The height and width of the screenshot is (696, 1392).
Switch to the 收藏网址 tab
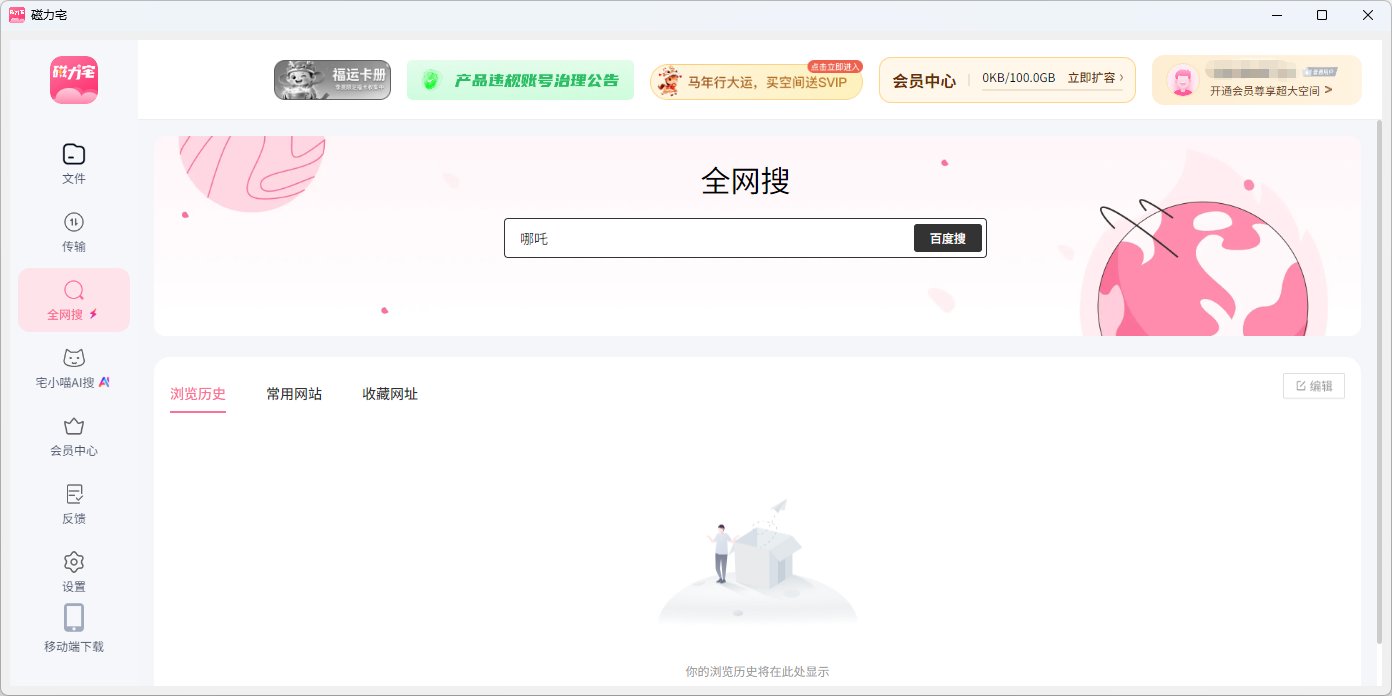point(390,394)
